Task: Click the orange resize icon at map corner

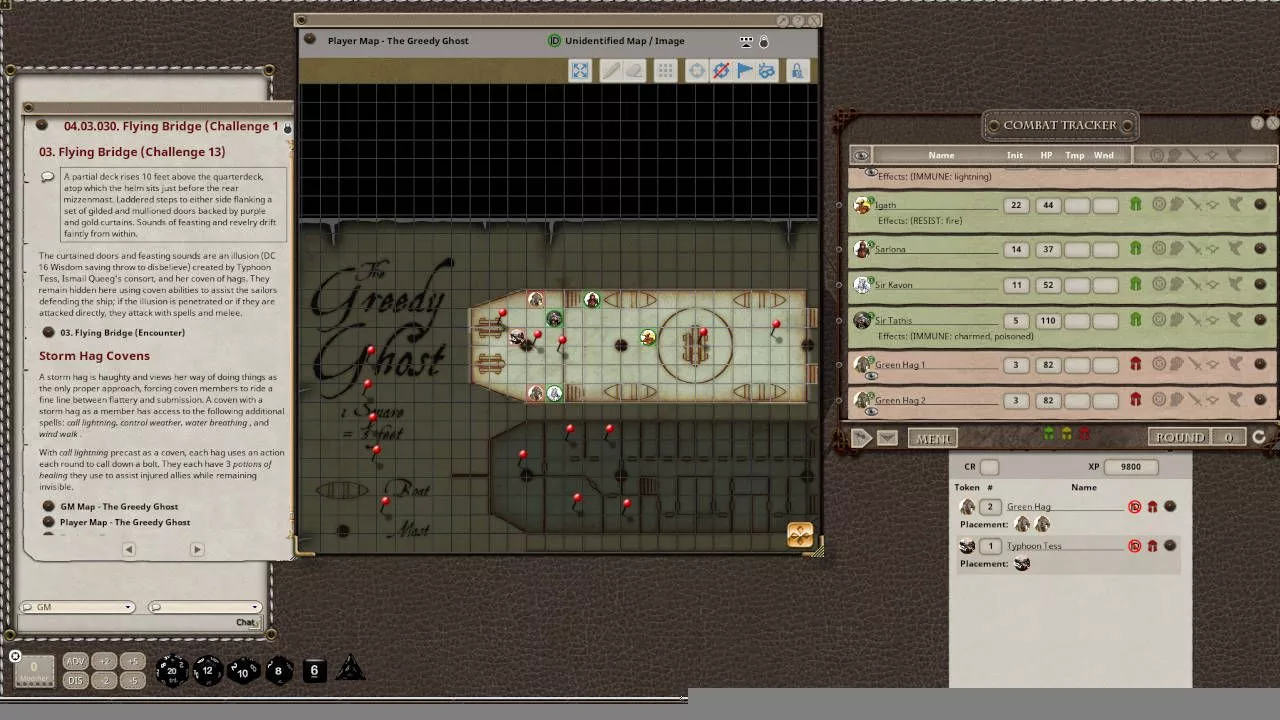Action: [800, 535]
